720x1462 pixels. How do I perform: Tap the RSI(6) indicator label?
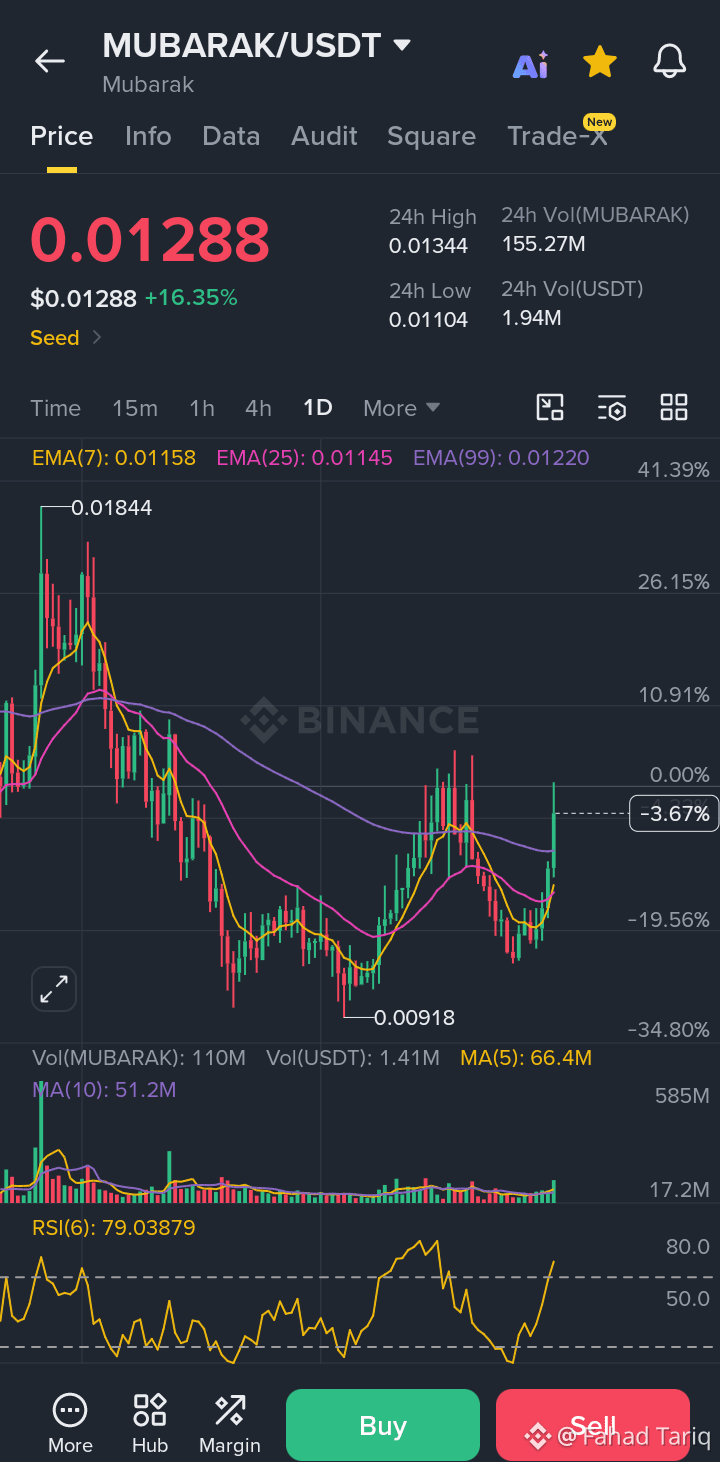point(114,1227)
